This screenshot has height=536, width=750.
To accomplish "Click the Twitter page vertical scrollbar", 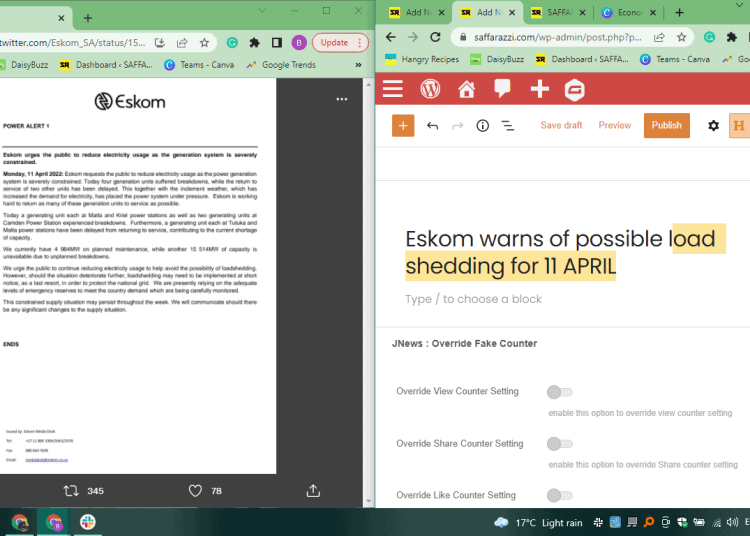I will (x=368, y=293).
